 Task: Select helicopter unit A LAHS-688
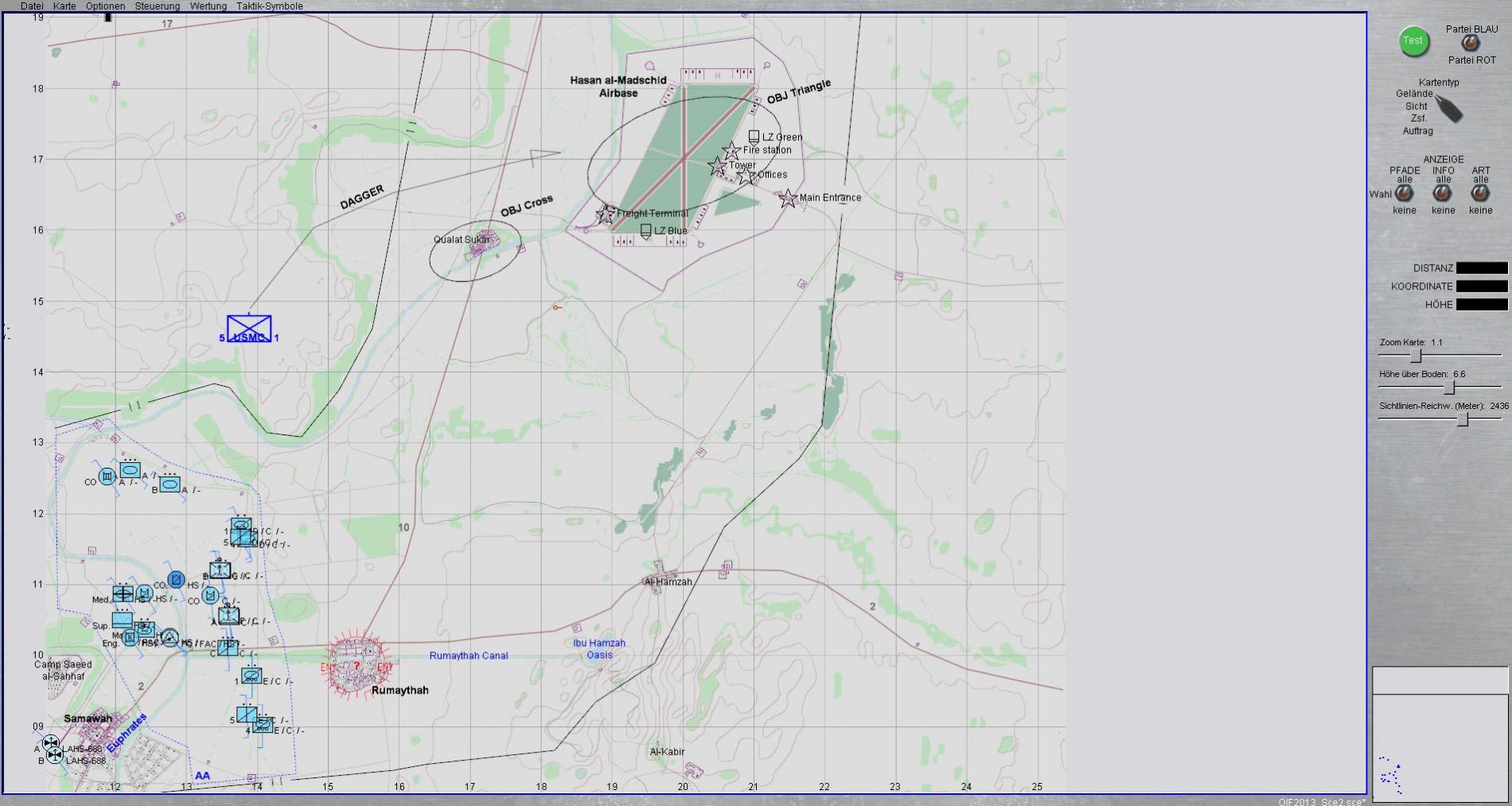[x=51, y=743]
